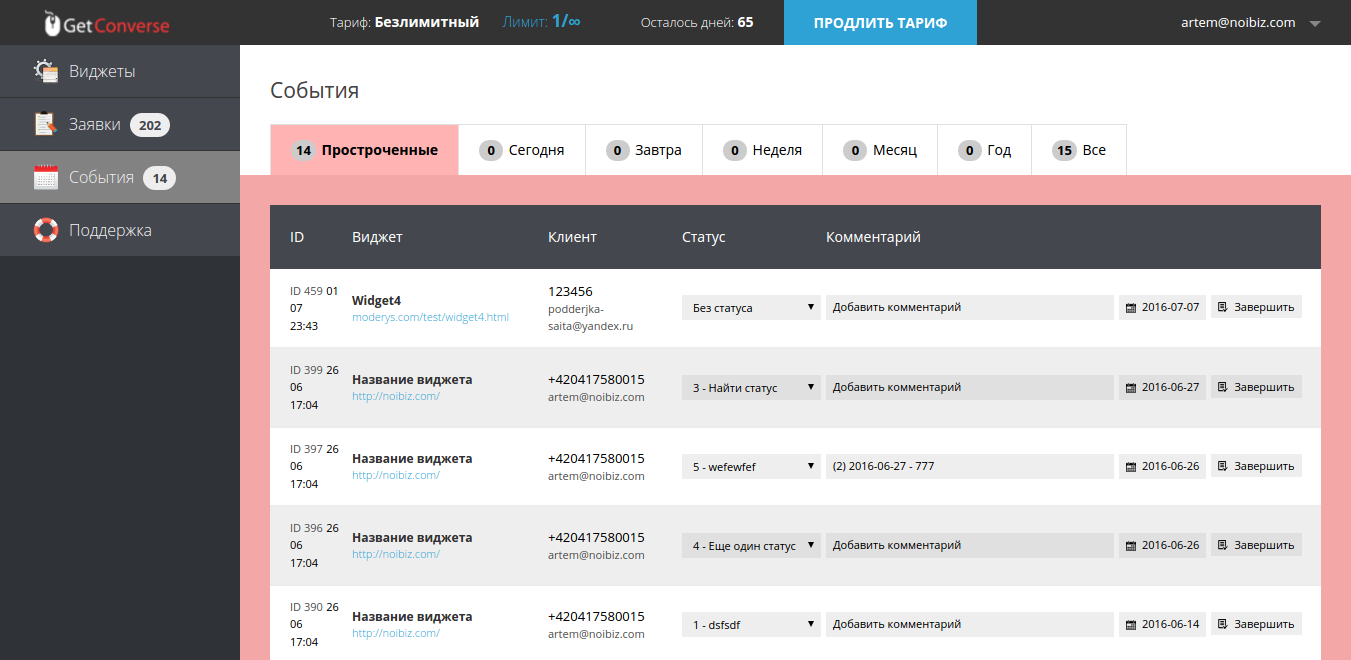Open the Неделя tab
1351x660 pixels.
click(x=762, y=150)
